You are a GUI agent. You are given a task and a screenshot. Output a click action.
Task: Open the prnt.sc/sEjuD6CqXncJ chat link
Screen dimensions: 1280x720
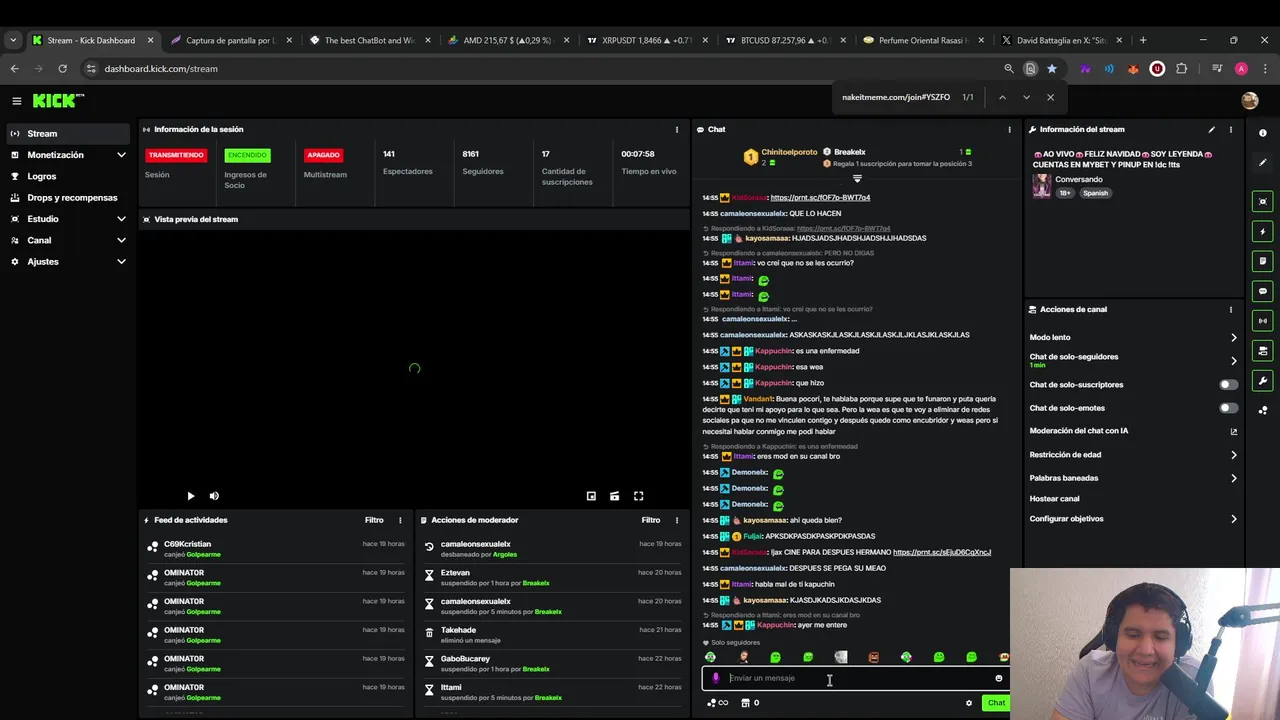(942, 552)
